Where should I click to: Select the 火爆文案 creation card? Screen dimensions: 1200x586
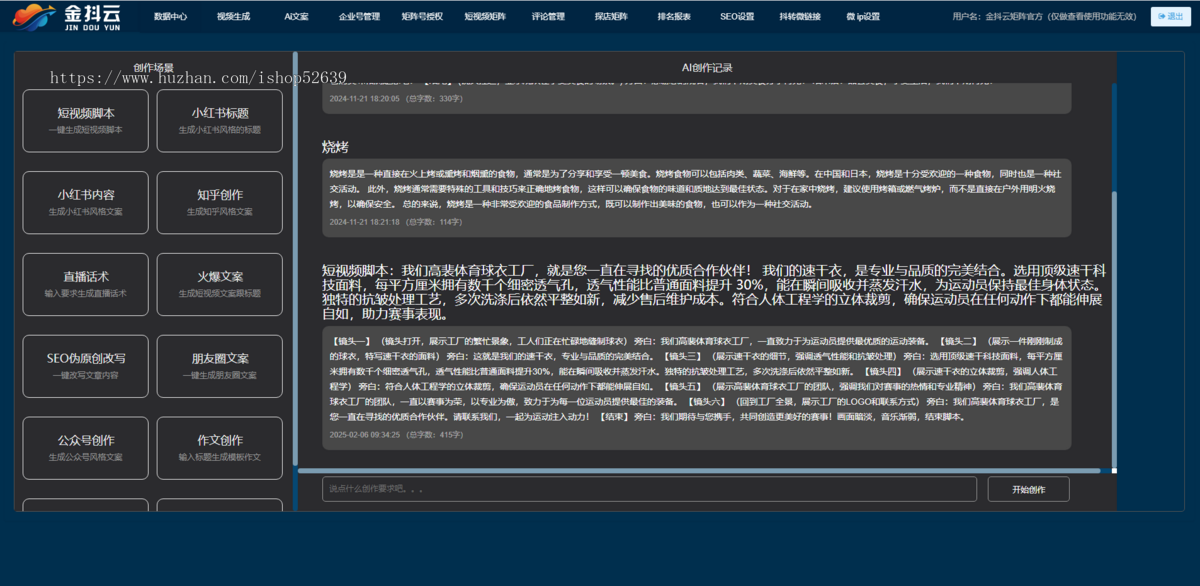(x=220, y=285)
